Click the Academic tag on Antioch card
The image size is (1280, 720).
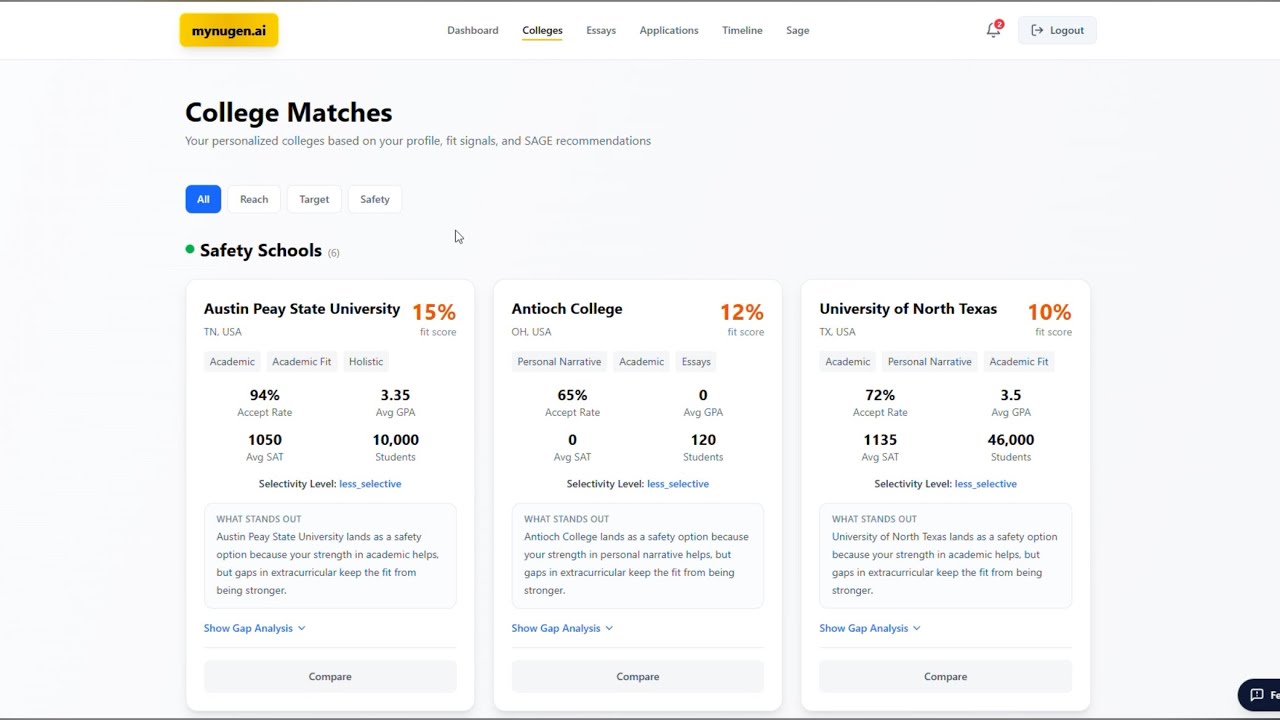pos(641,362)
